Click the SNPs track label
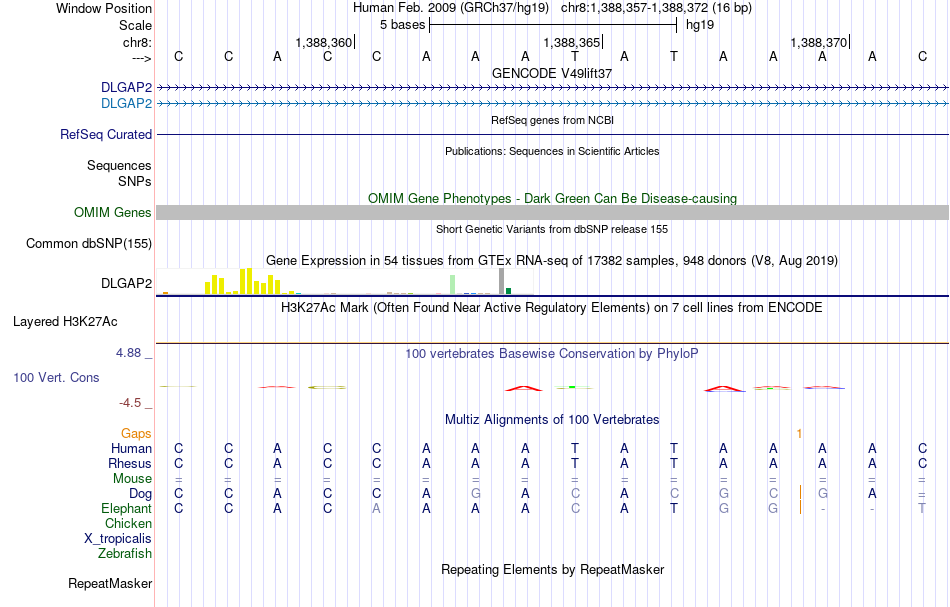This screenshot has height=607, width=950. click(x=135, y=181)
